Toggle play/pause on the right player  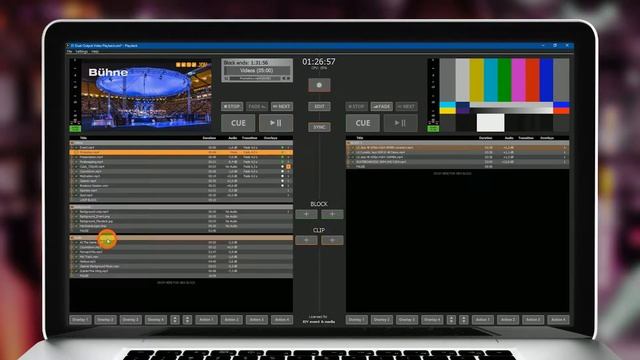pos(400,123)
